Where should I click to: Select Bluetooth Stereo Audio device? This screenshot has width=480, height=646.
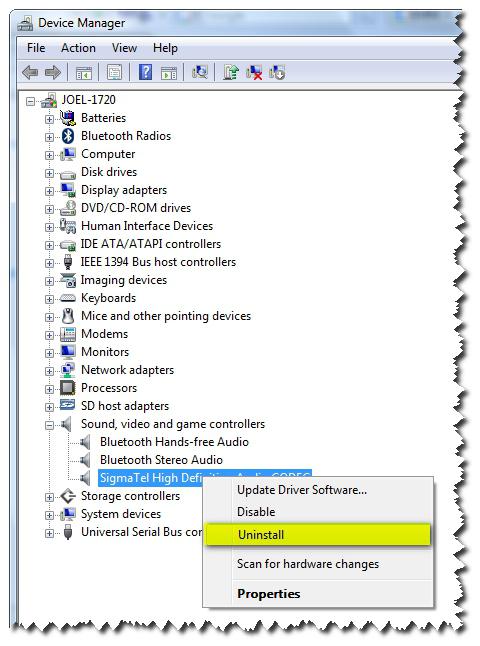161,460
